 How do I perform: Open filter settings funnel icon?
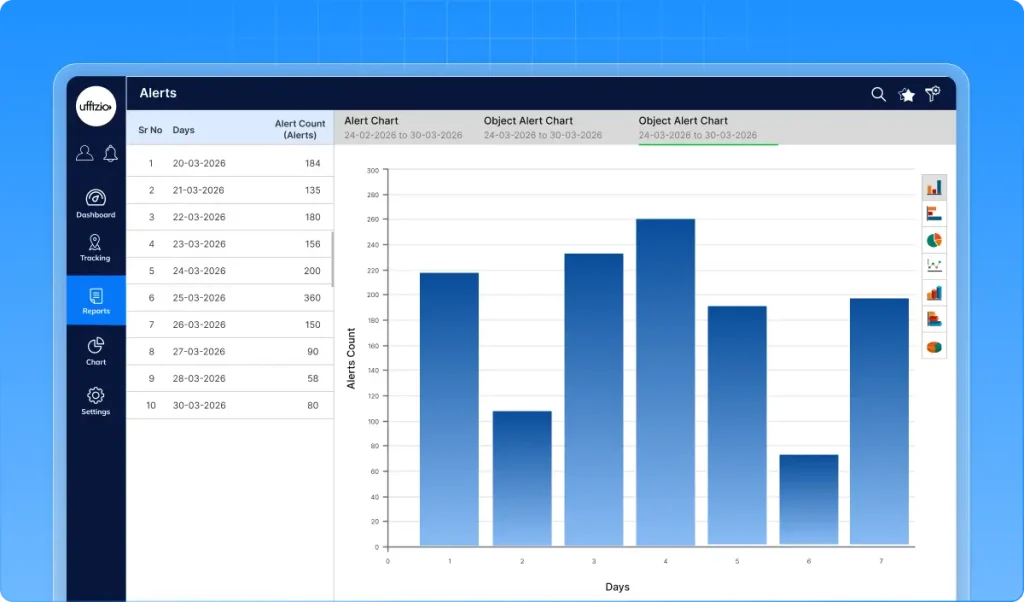[x=933, y=94]
